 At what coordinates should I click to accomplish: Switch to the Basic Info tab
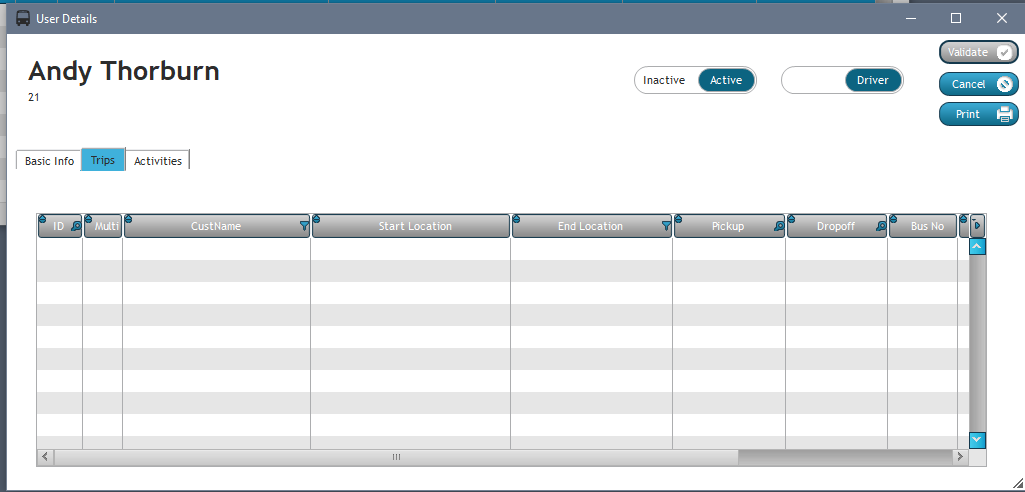[x=49, y=161]
